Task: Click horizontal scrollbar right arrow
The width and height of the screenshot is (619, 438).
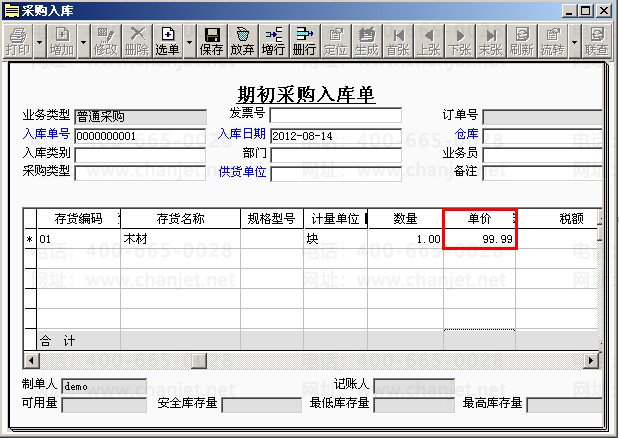Action: click(x=591, y=360)
